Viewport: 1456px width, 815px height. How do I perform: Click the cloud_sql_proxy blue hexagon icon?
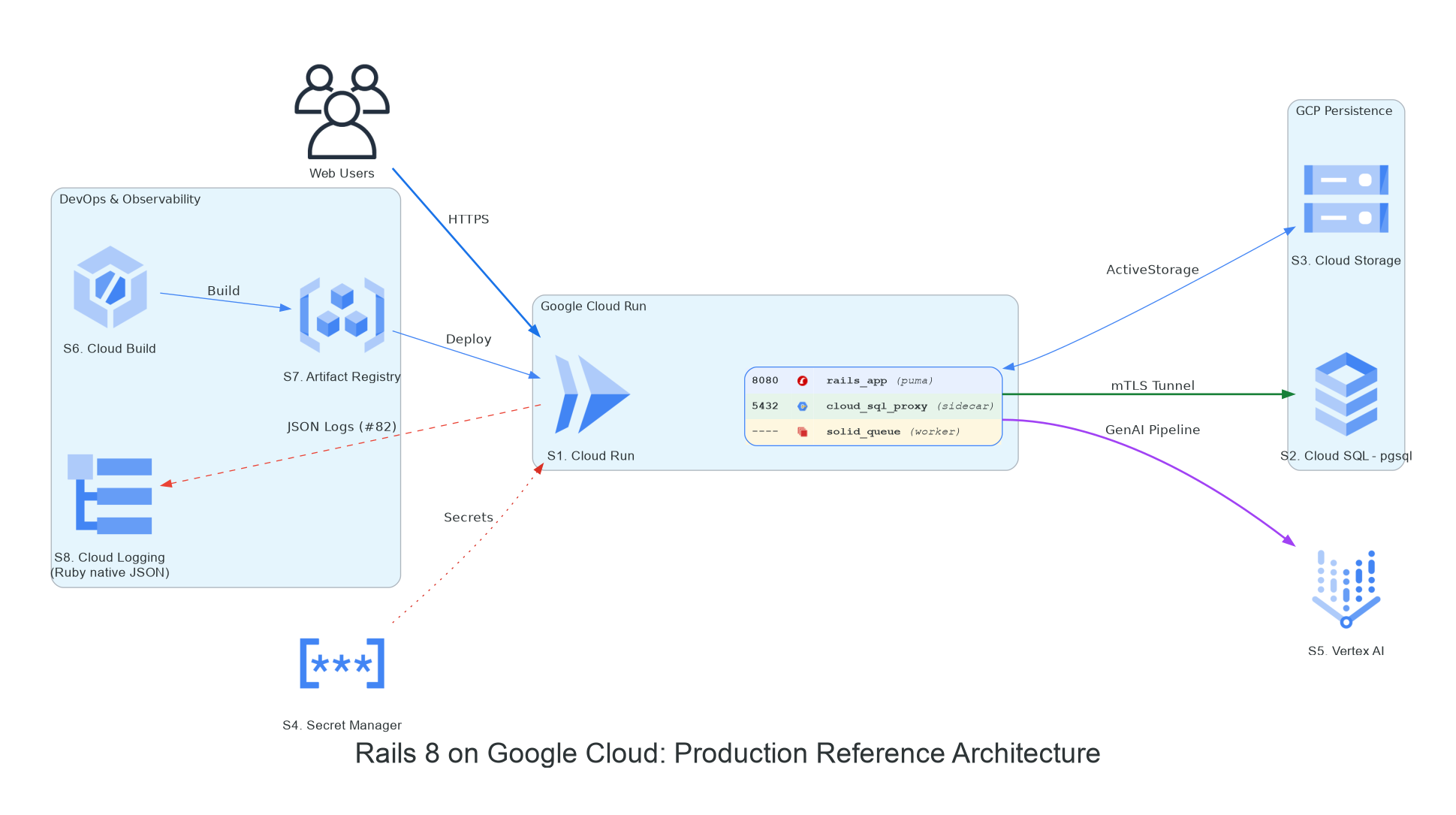802,406
